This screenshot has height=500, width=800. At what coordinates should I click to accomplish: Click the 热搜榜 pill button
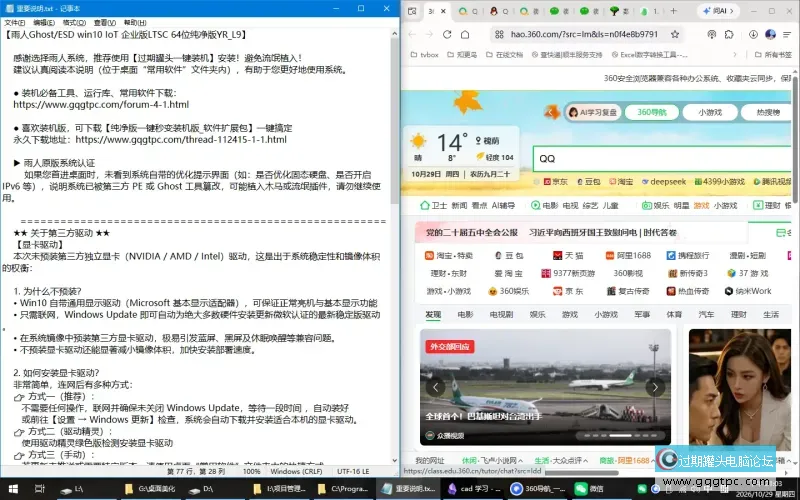pos(768,112)
